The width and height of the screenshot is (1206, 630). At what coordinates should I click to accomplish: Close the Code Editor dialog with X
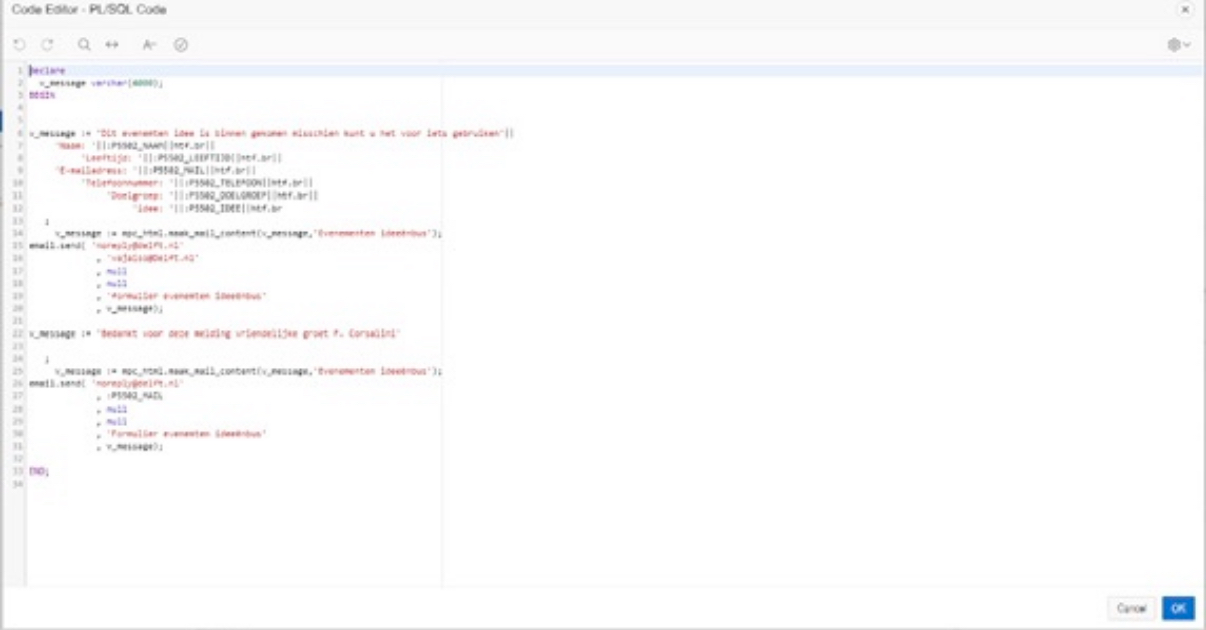coord(1186,9)
